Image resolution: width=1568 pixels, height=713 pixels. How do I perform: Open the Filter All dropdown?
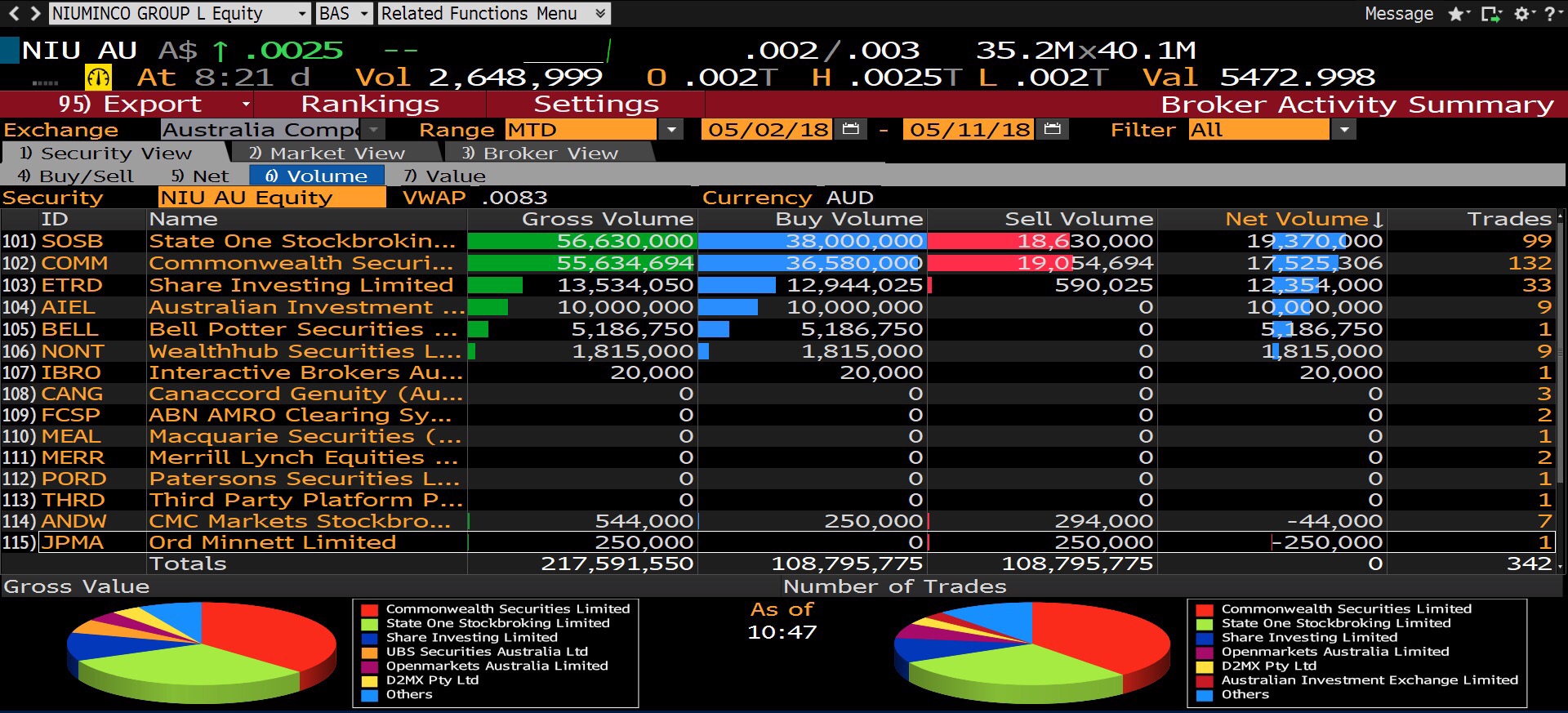tap(1343, 130)
